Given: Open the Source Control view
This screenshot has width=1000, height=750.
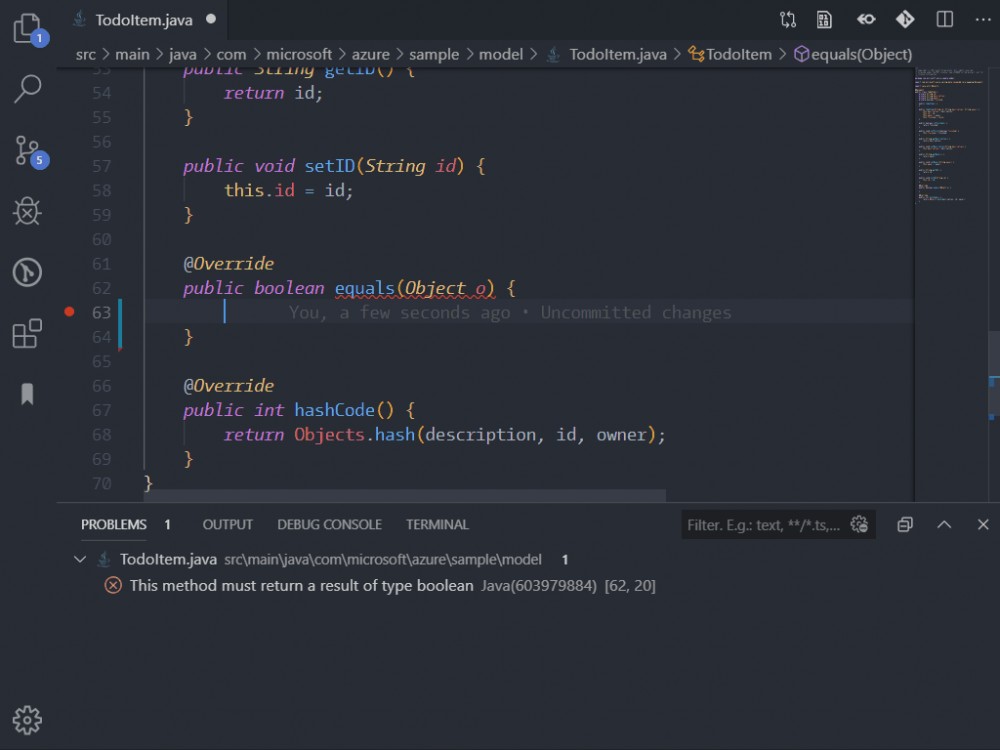Looking at the screenshot, I should (x=27, y=150).
